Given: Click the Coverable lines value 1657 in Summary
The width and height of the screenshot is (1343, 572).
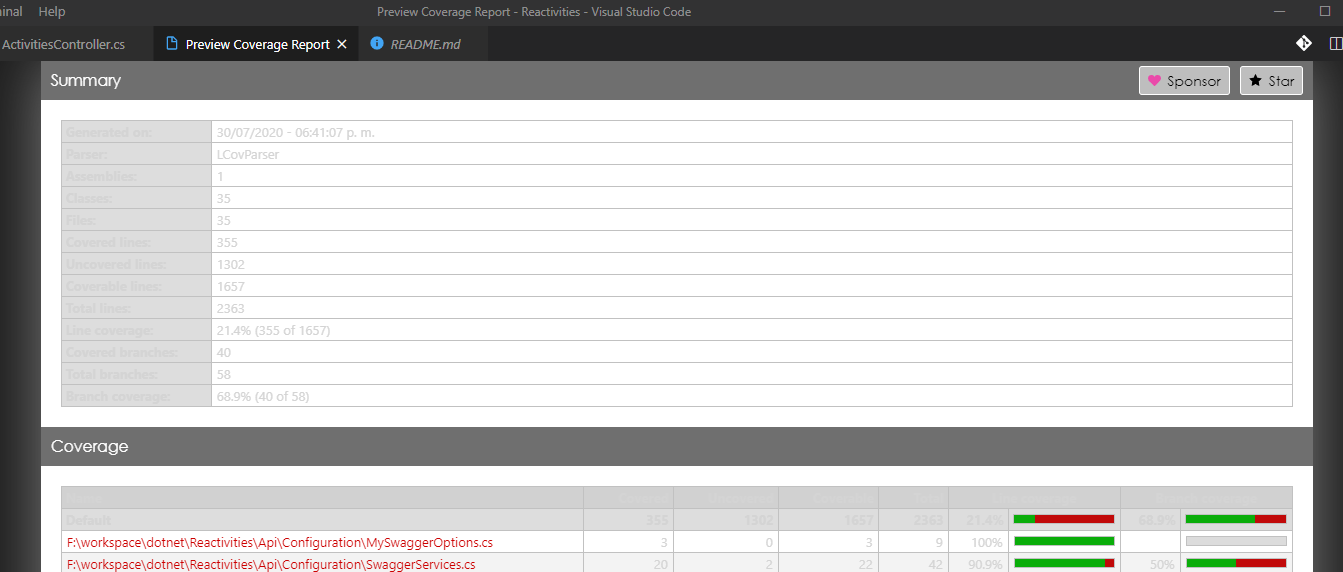Looking at the screenshot, I should coord(231,286).
